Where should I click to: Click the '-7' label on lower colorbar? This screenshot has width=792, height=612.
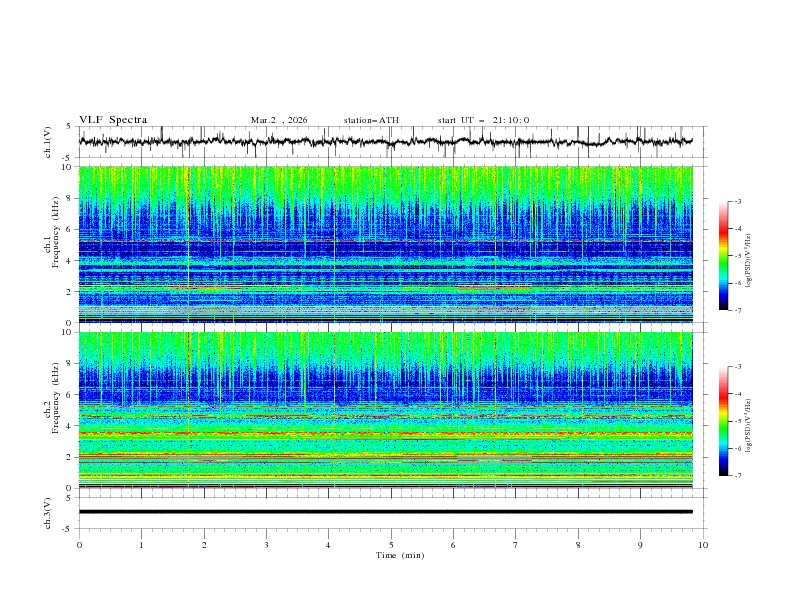(738, 476)
